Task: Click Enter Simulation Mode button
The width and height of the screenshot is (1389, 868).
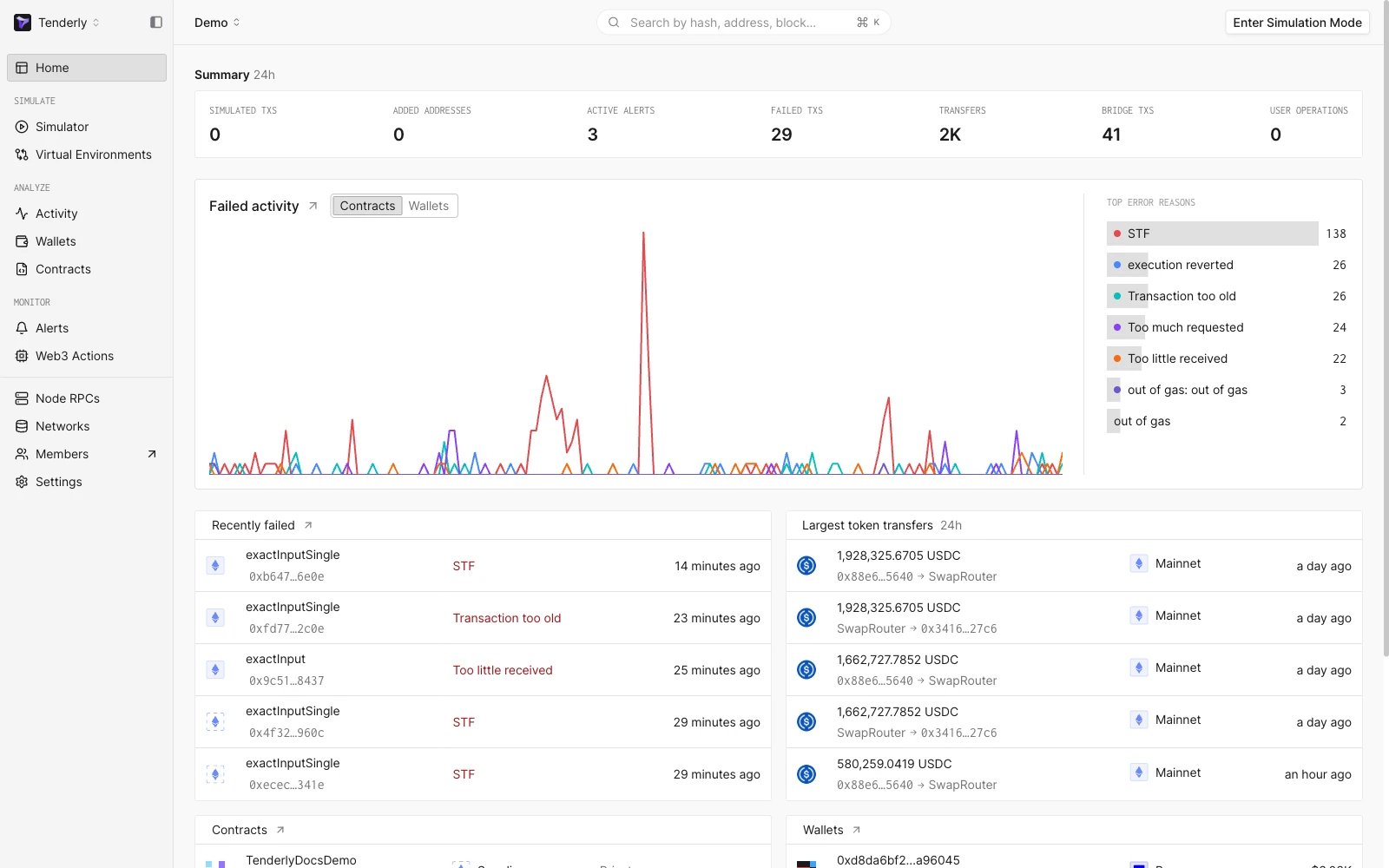Action: [x=1297, y=23]
